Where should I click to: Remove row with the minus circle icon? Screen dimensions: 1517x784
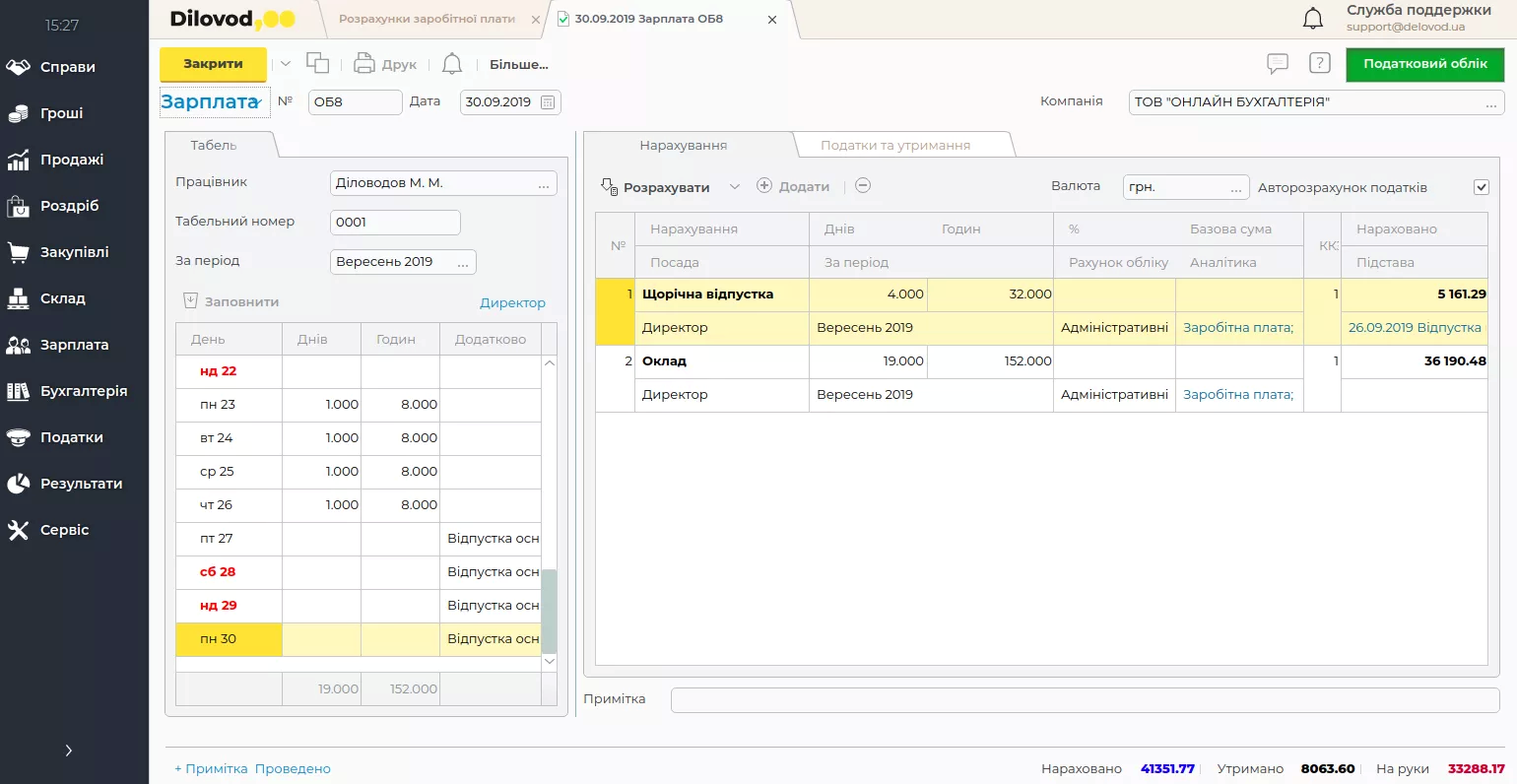[862, 186]
